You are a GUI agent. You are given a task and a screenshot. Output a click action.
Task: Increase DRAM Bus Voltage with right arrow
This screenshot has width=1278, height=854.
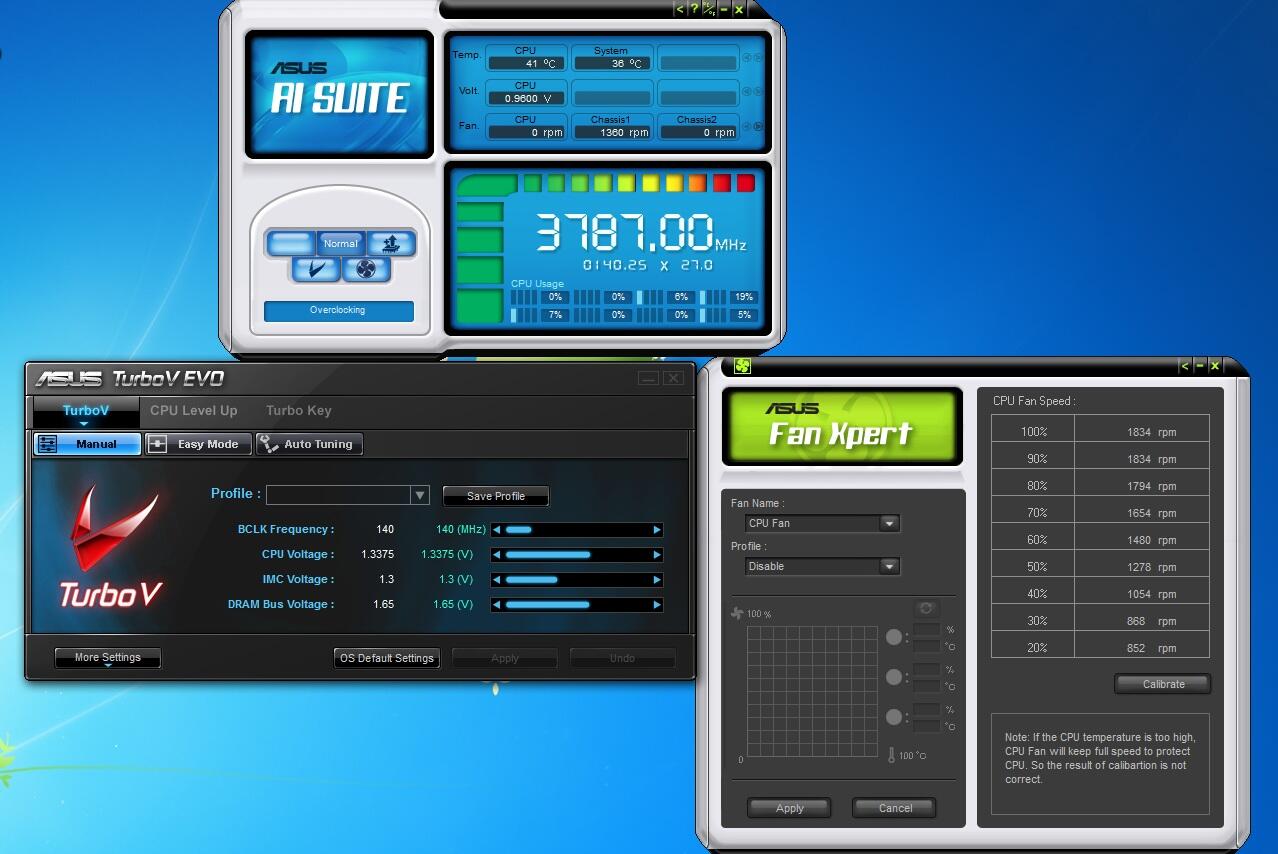[x=657, y=604]
